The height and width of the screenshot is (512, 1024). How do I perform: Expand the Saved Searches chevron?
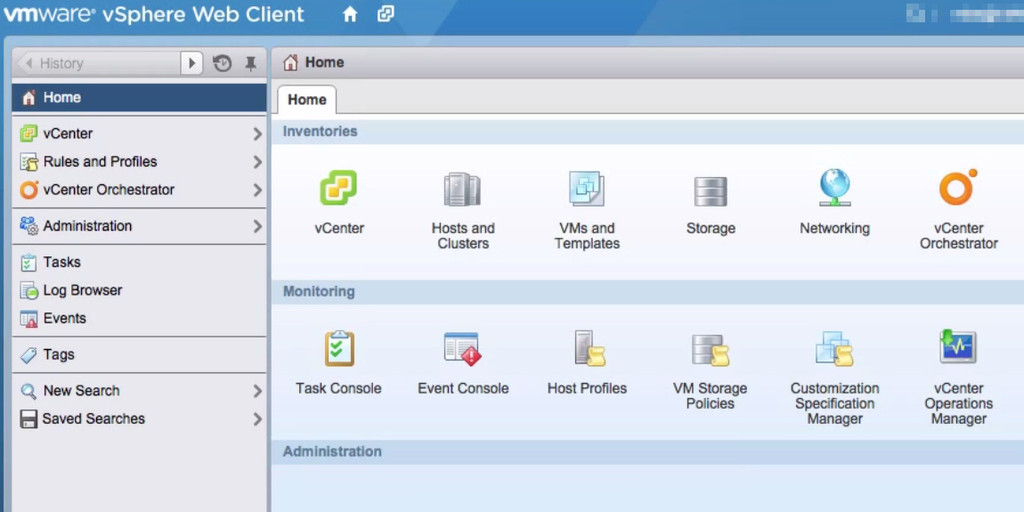coord(257,419)
